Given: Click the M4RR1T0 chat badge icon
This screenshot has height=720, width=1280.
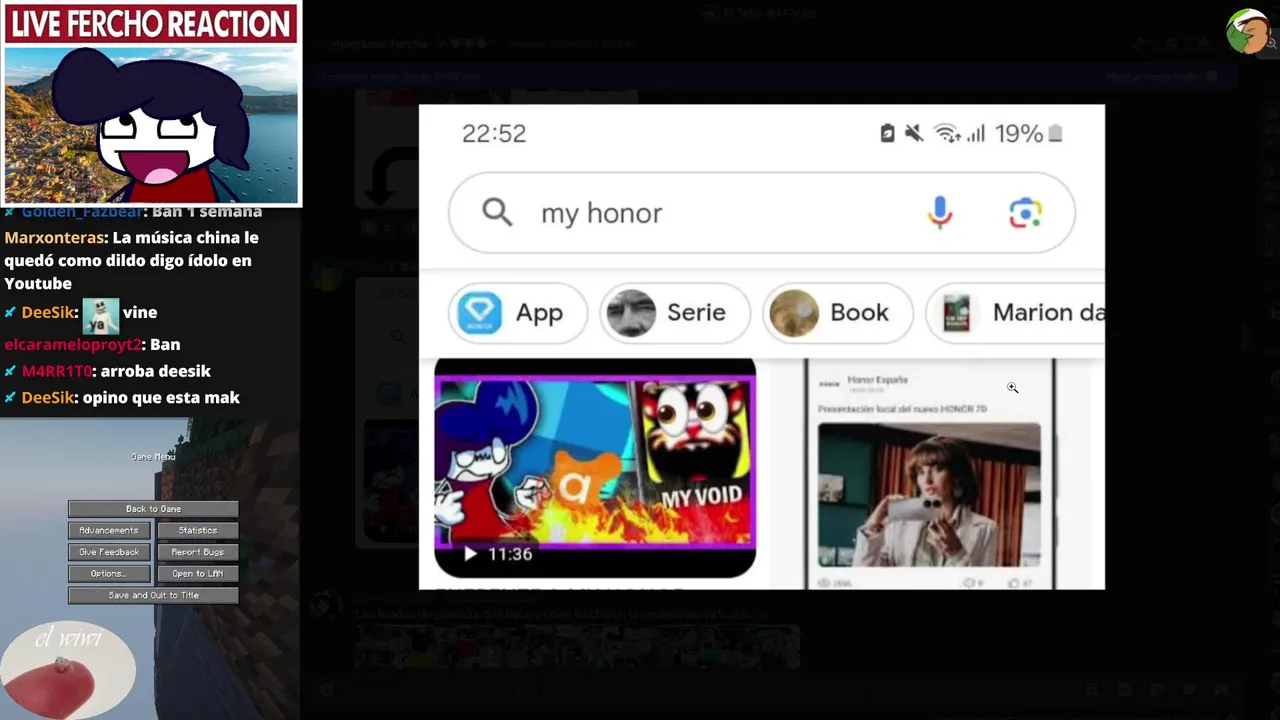Looking at the screenshot, I should (x=10, y=371).
